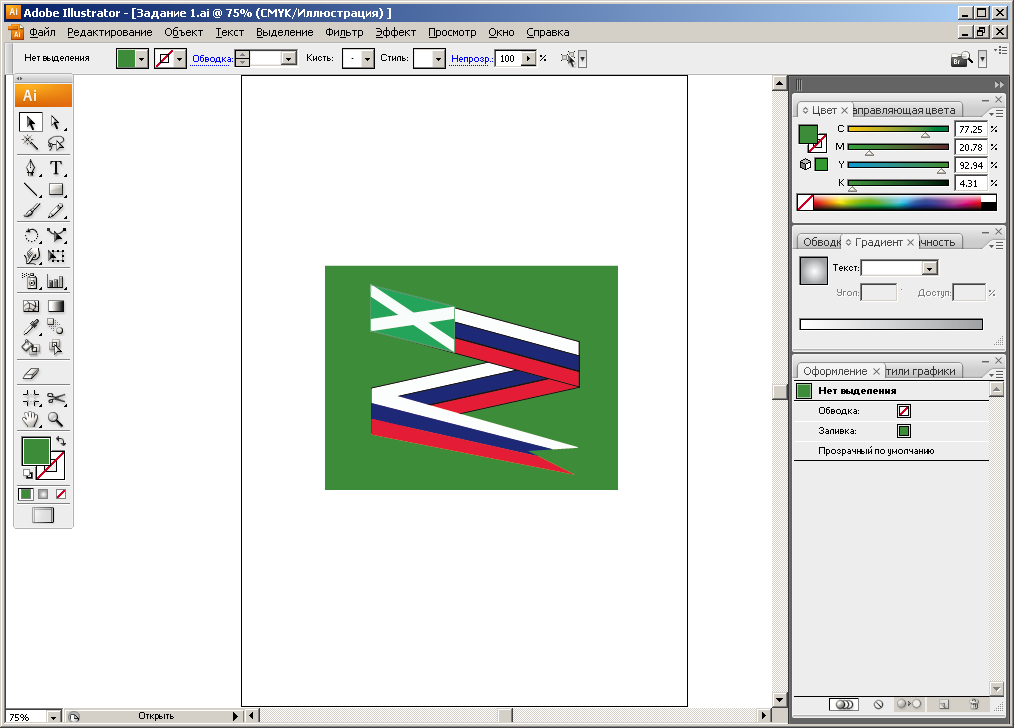Switch to the Градиент tab
Viewport: 1014px width, 728px height.
click(x=879, y=242)
